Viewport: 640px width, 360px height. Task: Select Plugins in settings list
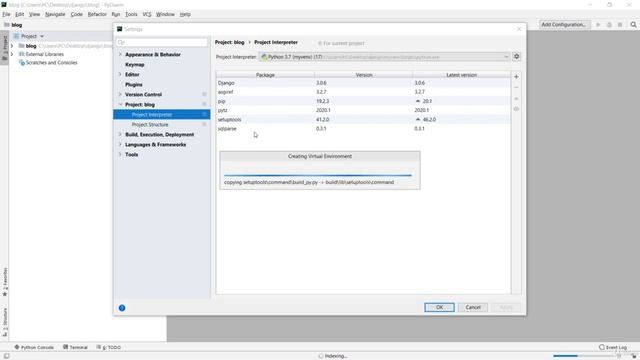click(134, 84)
